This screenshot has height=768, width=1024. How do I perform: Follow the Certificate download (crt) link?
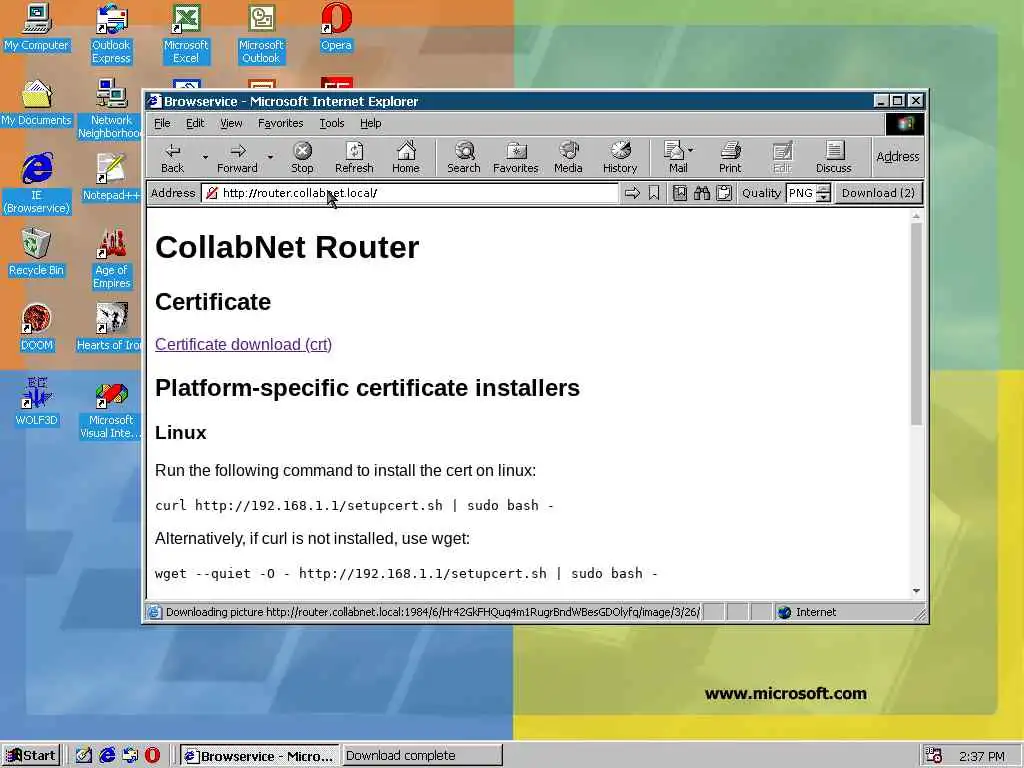coord(244,344)
